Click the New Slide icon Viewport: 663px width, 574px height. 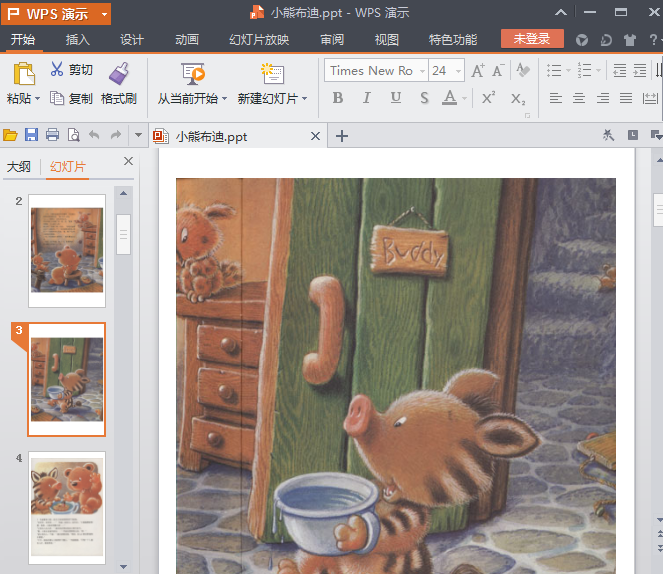click(271, 74)
